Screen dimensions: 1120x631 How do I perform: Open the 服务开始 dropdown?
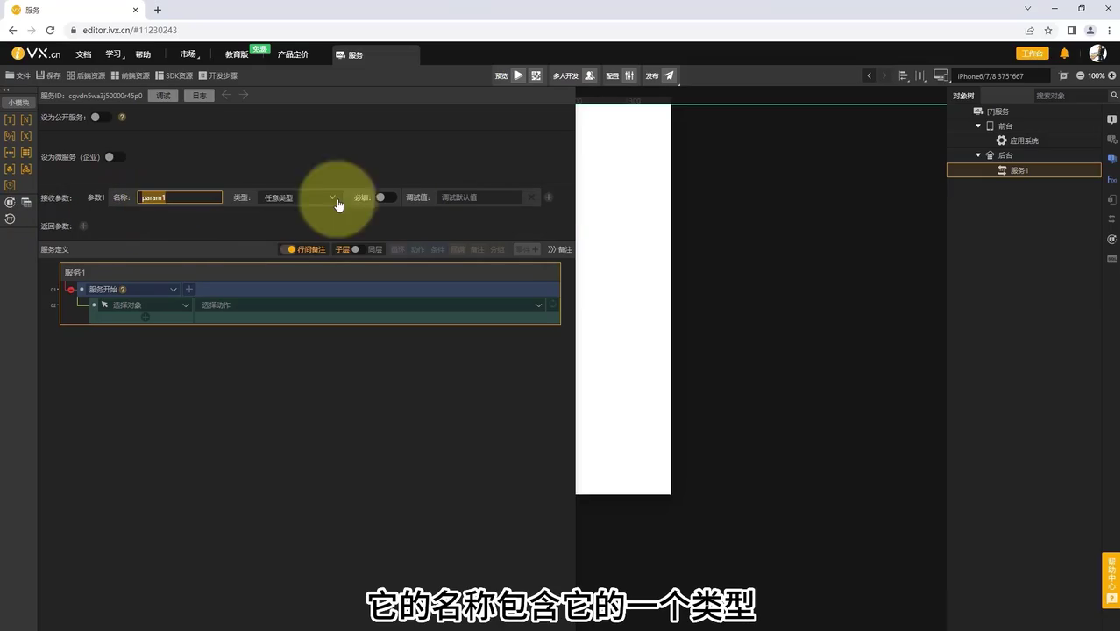tap(132, 289)
